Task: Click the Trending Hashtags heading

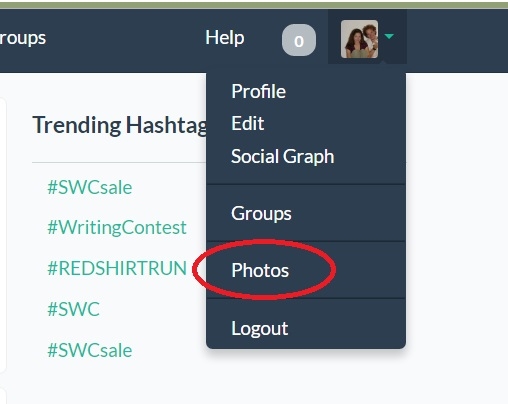Action: [x=119, y=125]
